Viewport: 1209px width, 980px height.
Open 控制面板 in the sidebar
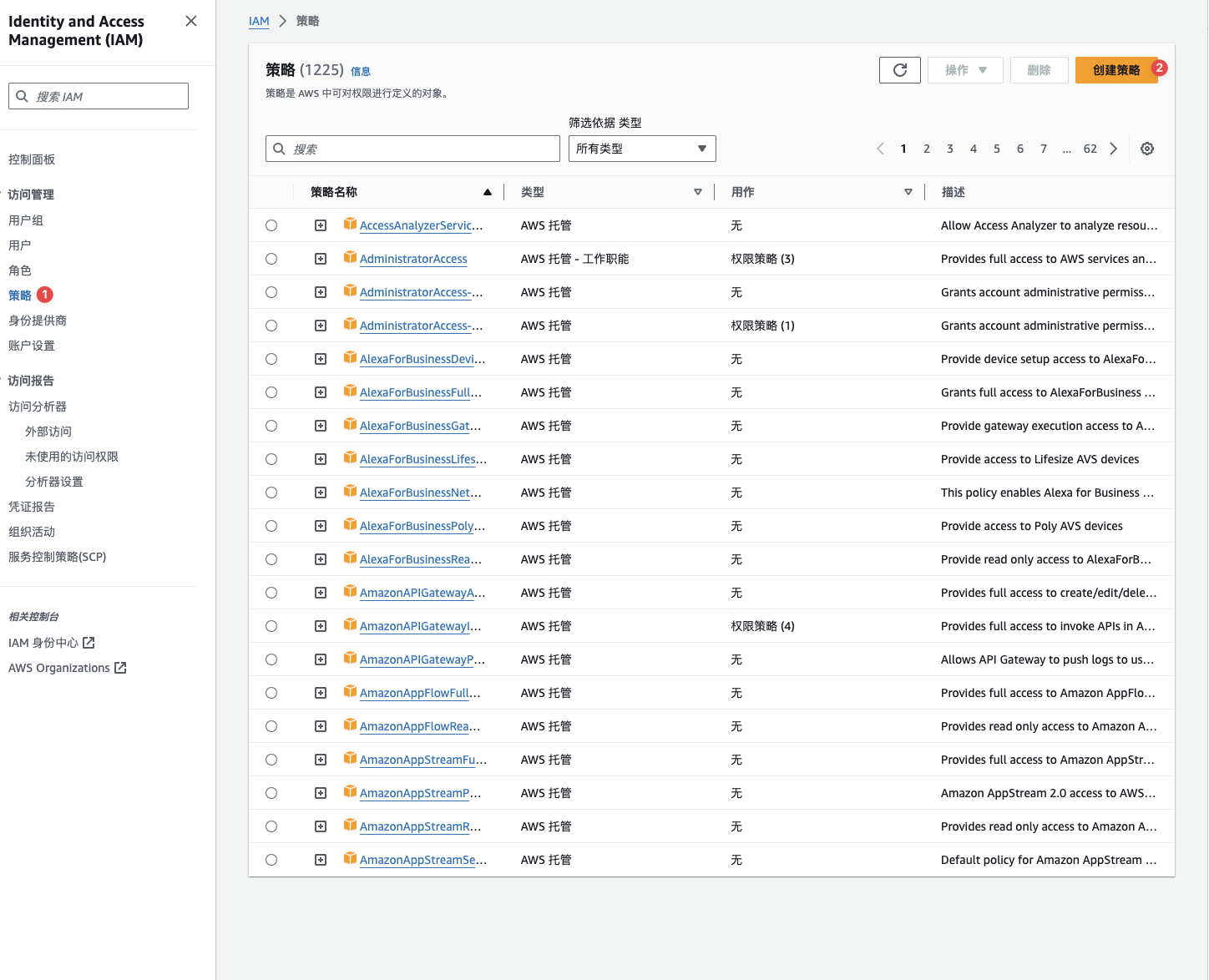[32, 159]
